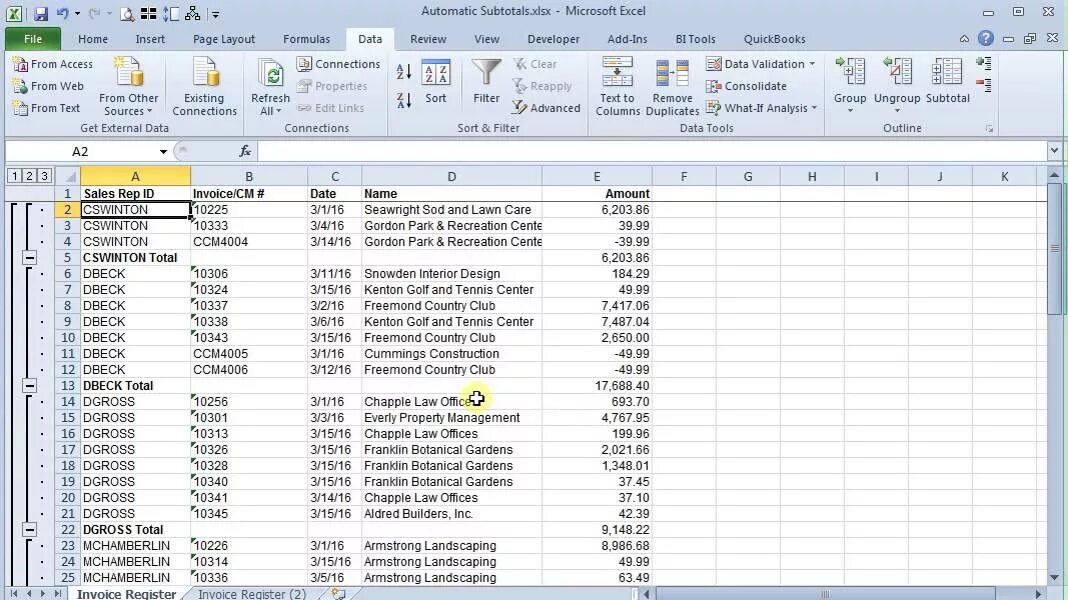1068x600 pixels.
Task: Open the Sort dialog
Action: pyautogui.click(x=436, y=82)
